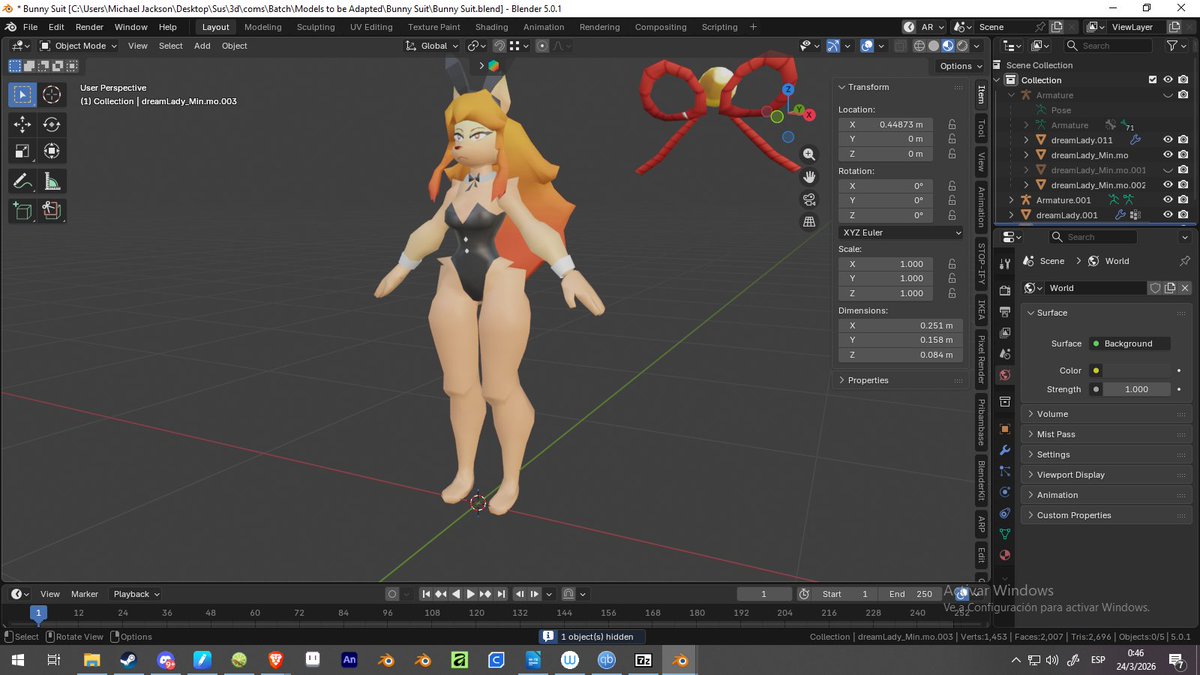
Task: Click the viewport zoom magnifier icon
Action: (809, 154)
